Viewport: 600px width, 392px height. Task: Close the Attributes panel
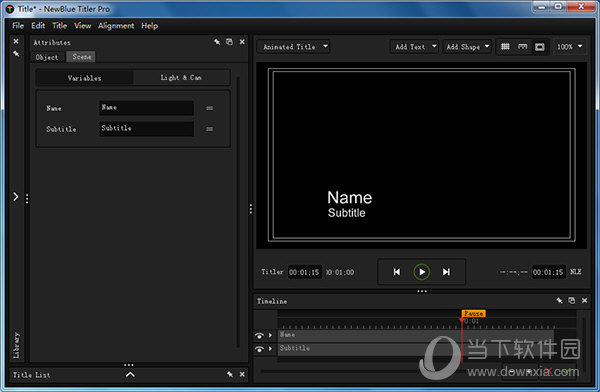pyautogui.click(x=242, y=42)
